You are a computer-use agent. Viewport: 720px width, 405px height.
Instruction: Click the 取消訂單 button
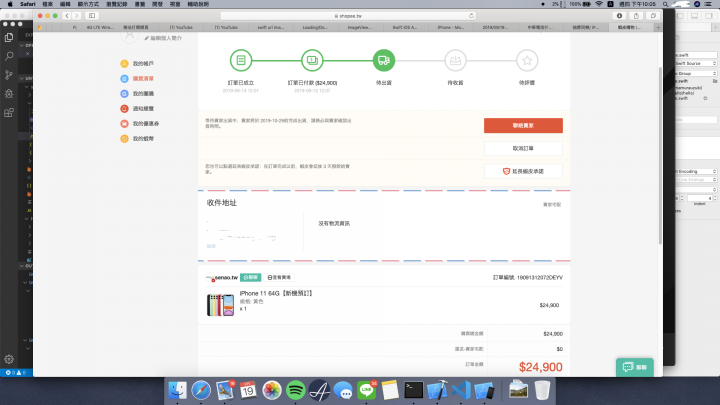pyautogui.click(x=523, y=148)
